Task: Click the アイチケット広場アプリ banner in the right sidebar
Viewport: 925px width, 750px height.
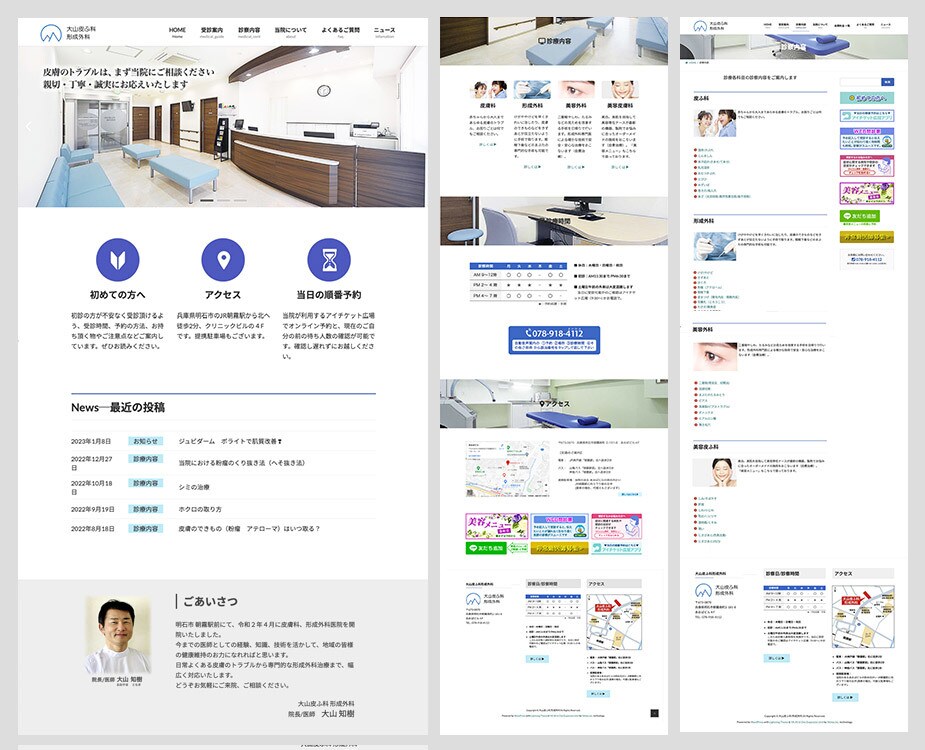Action: 867,116
